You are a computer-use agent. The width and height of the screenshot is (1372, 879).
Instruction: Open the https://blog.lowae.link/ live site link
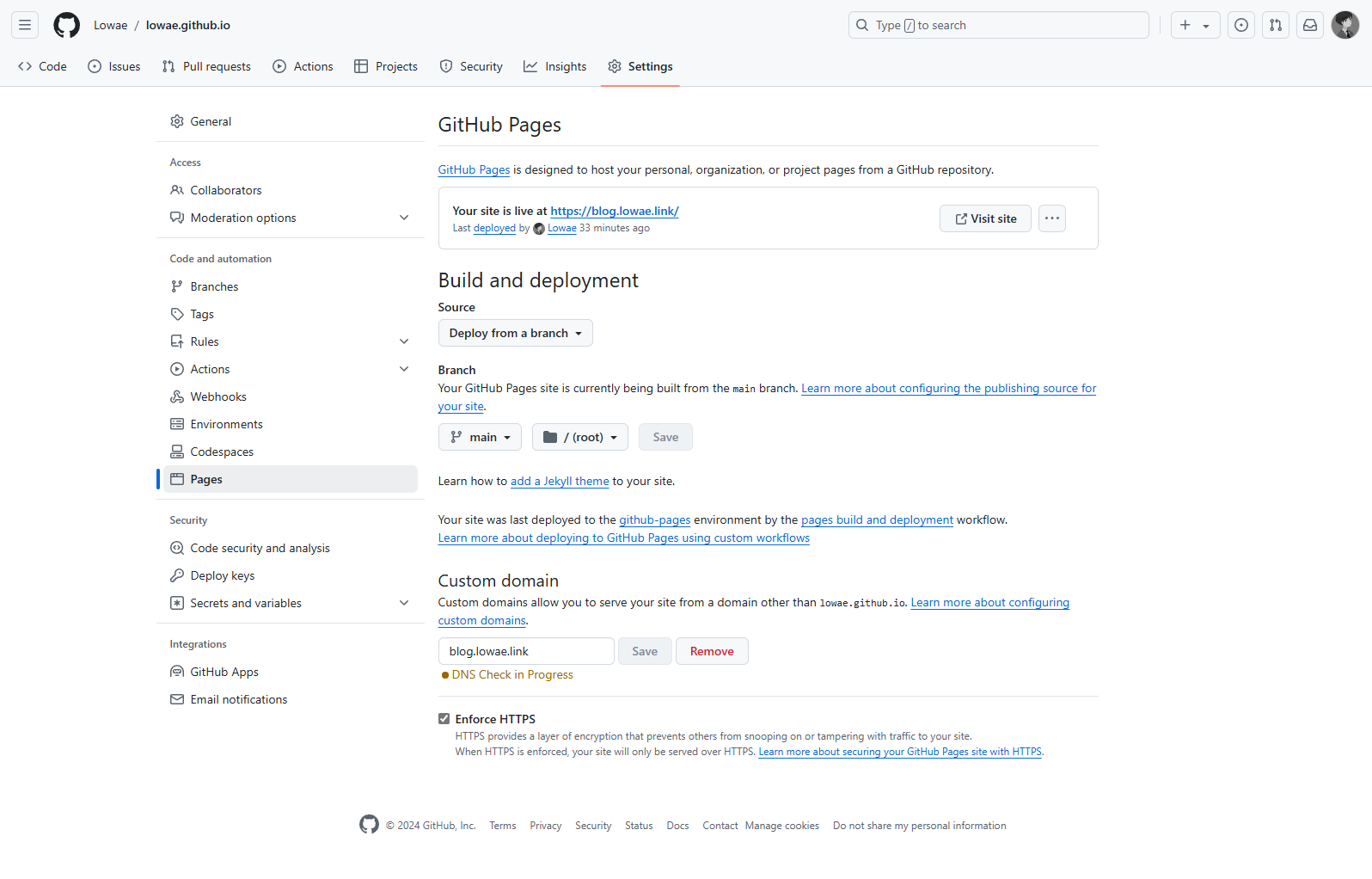point(615,211)
